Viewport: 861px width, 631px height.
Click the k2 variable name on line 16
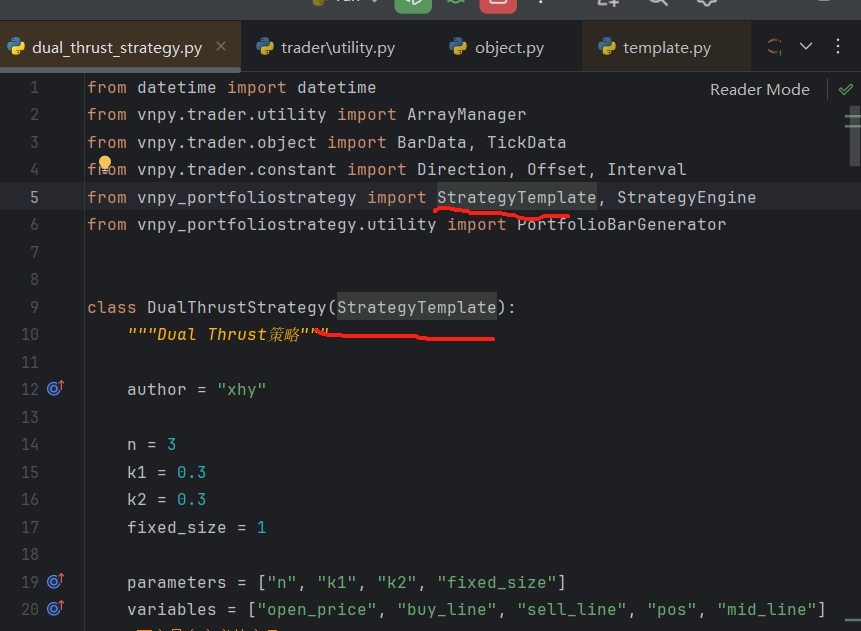click(x=137, y=499)
